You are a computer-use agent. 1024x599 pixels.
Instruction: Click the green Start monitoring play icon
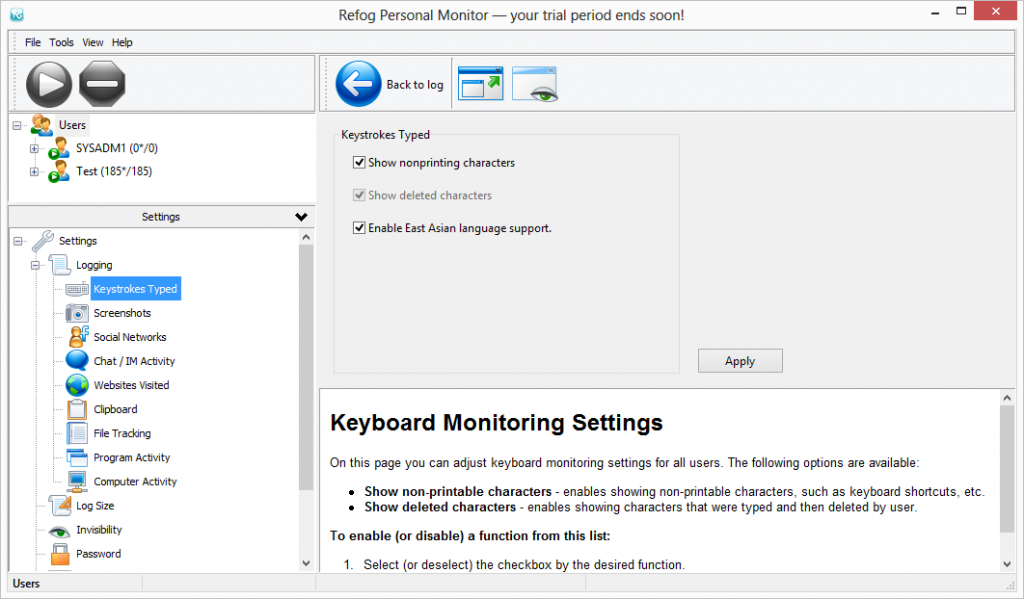pyautogui.click(x=49, y=84)
